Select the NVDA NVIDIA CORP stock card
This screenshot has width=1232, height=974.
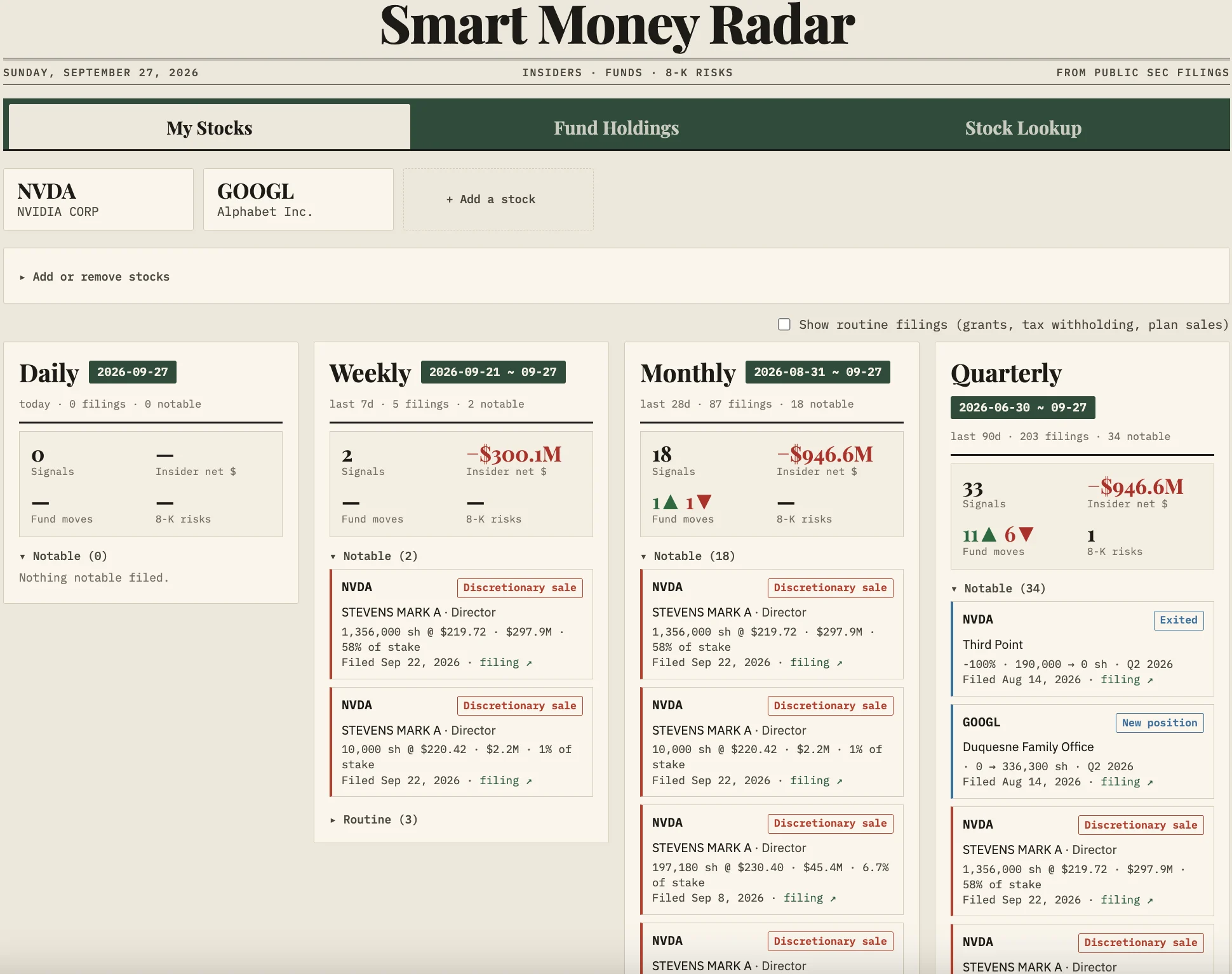coord(98,199)
